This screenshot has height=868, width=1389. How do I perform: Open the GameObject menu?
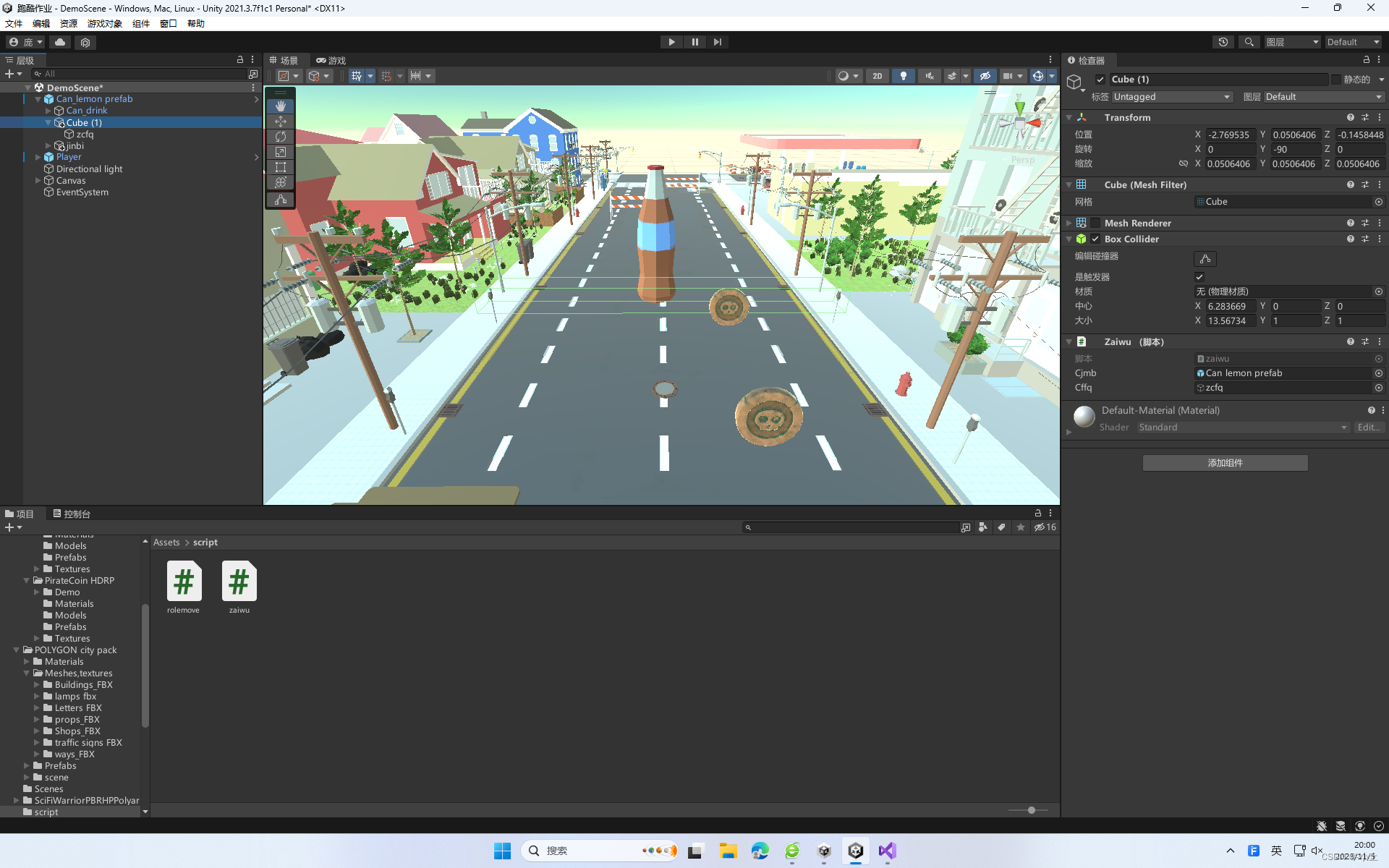click(x=104, y=24)
